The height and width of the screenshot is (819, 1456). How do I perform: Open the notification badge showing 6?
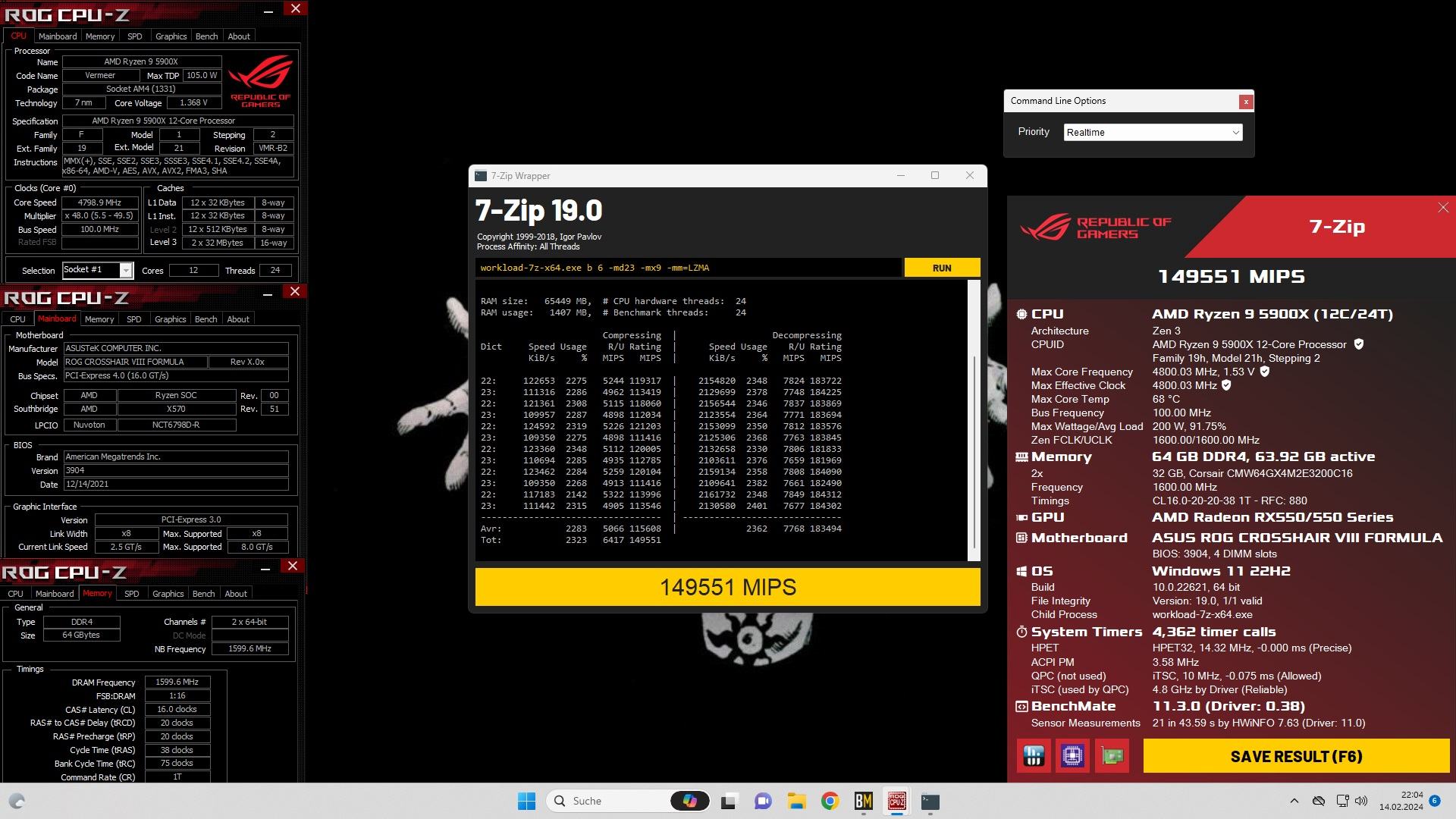(x=1434, y=801)
